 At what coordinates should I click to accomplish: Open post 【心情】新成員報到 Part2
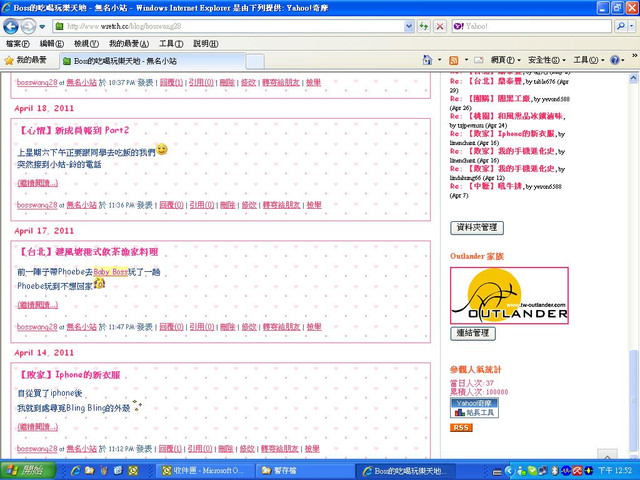pos(74,130)
